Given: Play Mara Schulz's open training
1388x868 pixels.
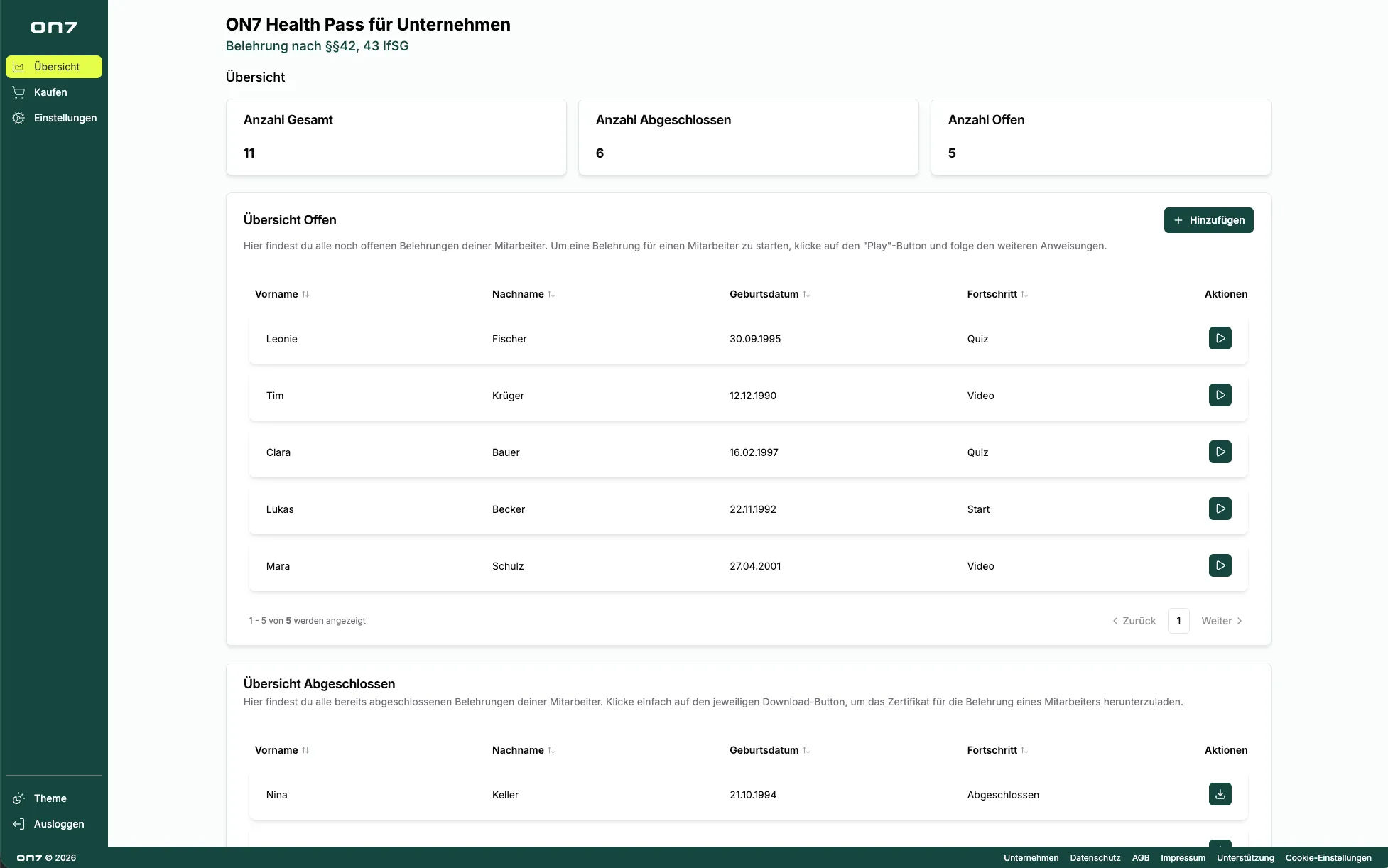Looking at the screenshot, I should pos(1220,565).
